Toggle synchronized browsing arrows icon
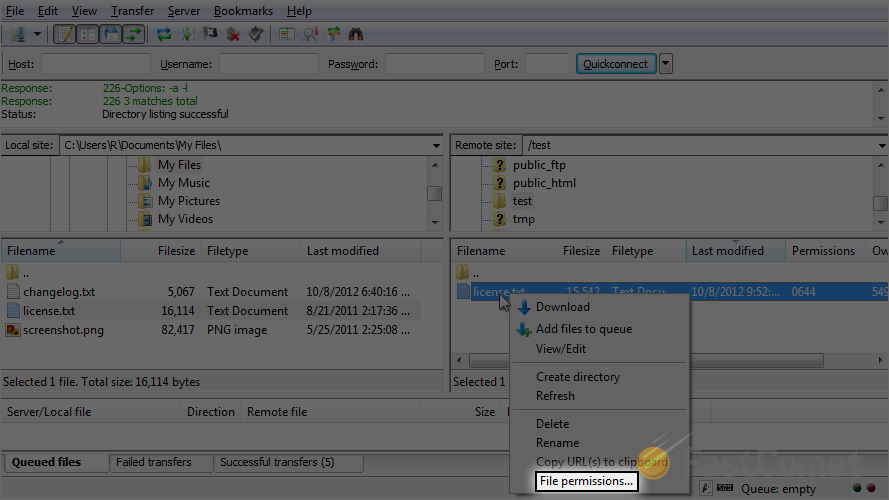Image resolution: width=889 pixels, height=500 pixels. click(333, 35)
